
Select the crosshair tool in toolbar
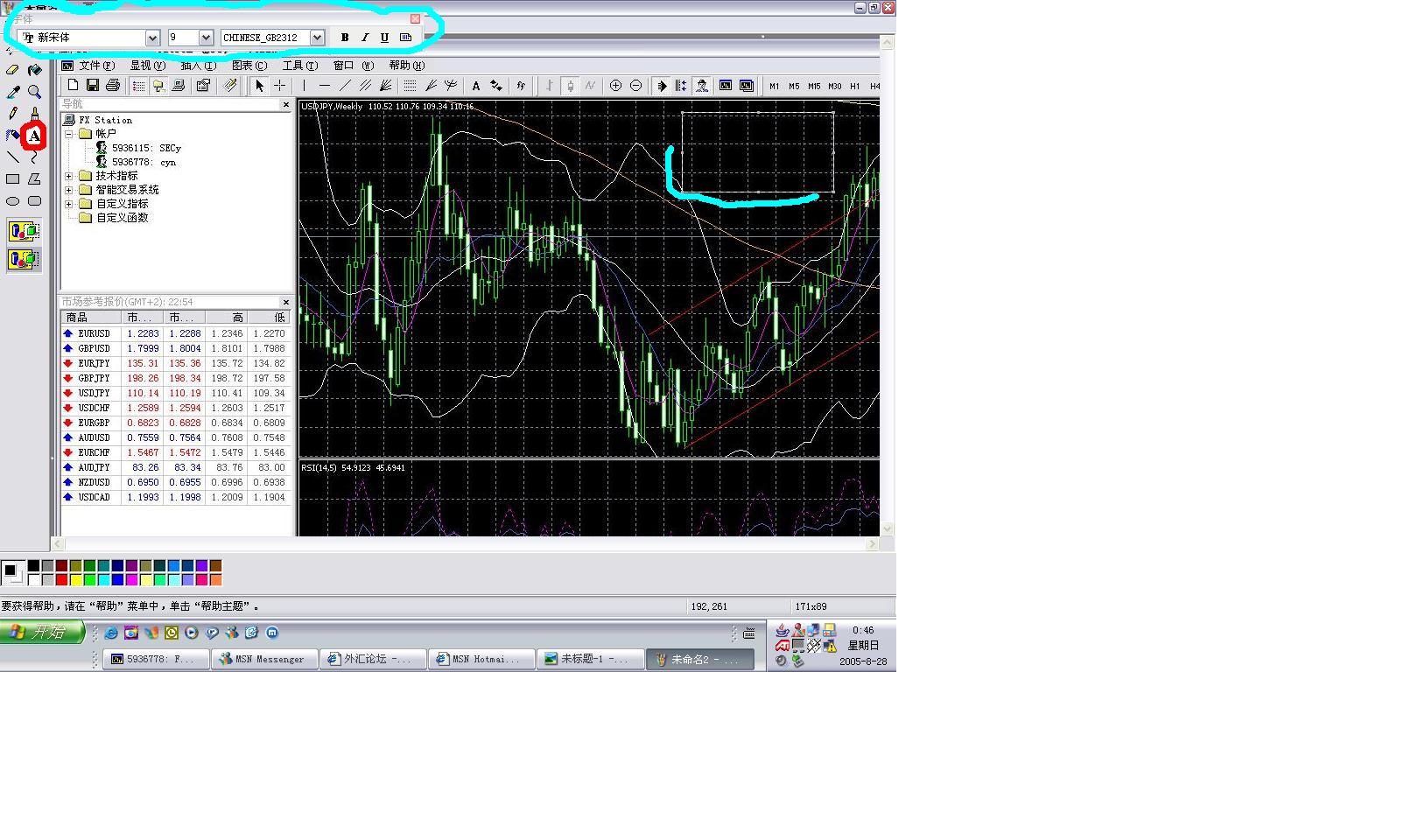click(x=279, y=85)
